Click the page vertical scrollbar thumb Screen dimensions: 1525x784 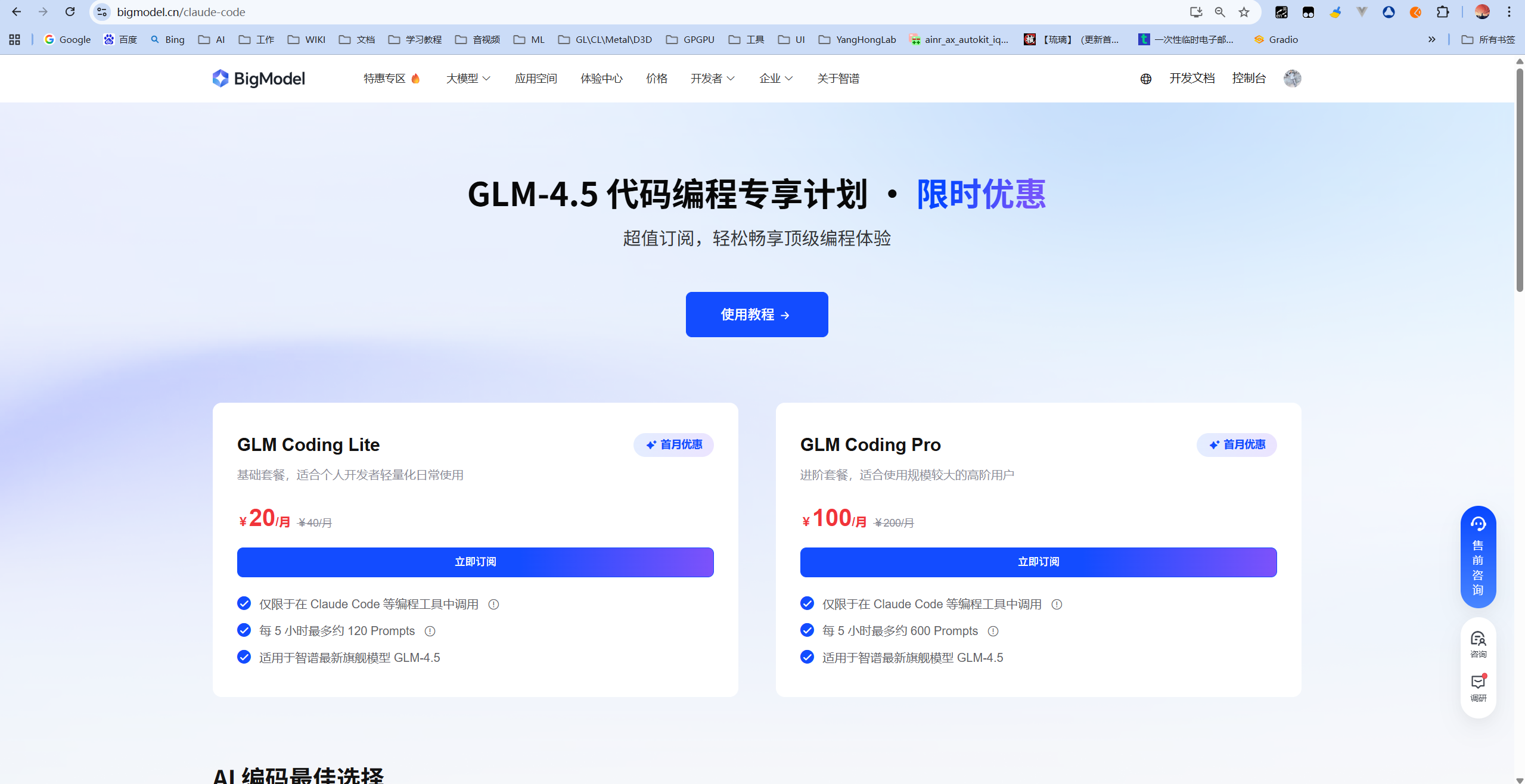1519,179
